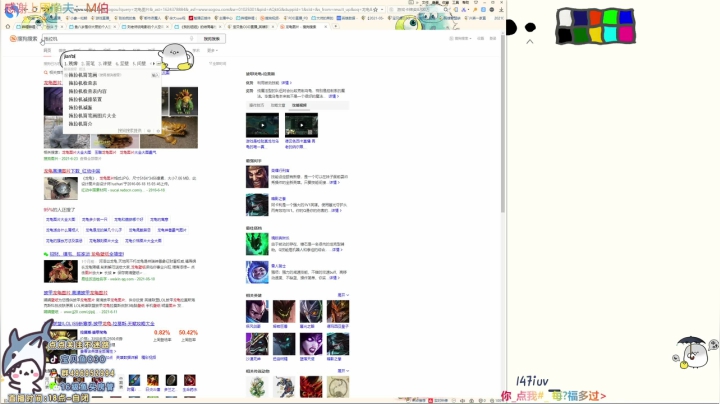Select the first tab above the video thumbnails
This screenshot has height=404, width=720.
(x=256, y=105)
